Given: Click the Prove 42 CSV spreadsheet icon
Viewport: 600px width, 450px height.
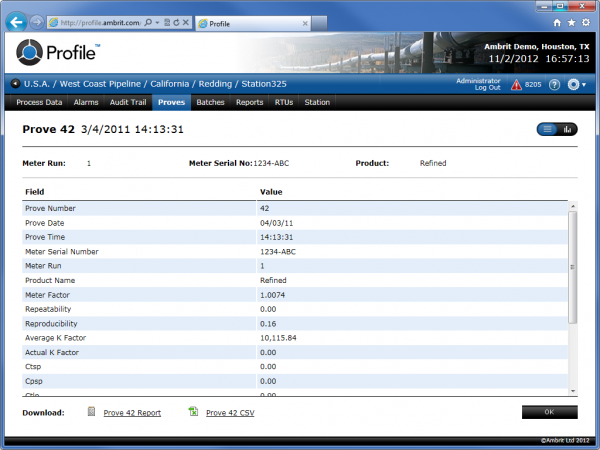Looking at the screenshot, I should pos(194,411).
